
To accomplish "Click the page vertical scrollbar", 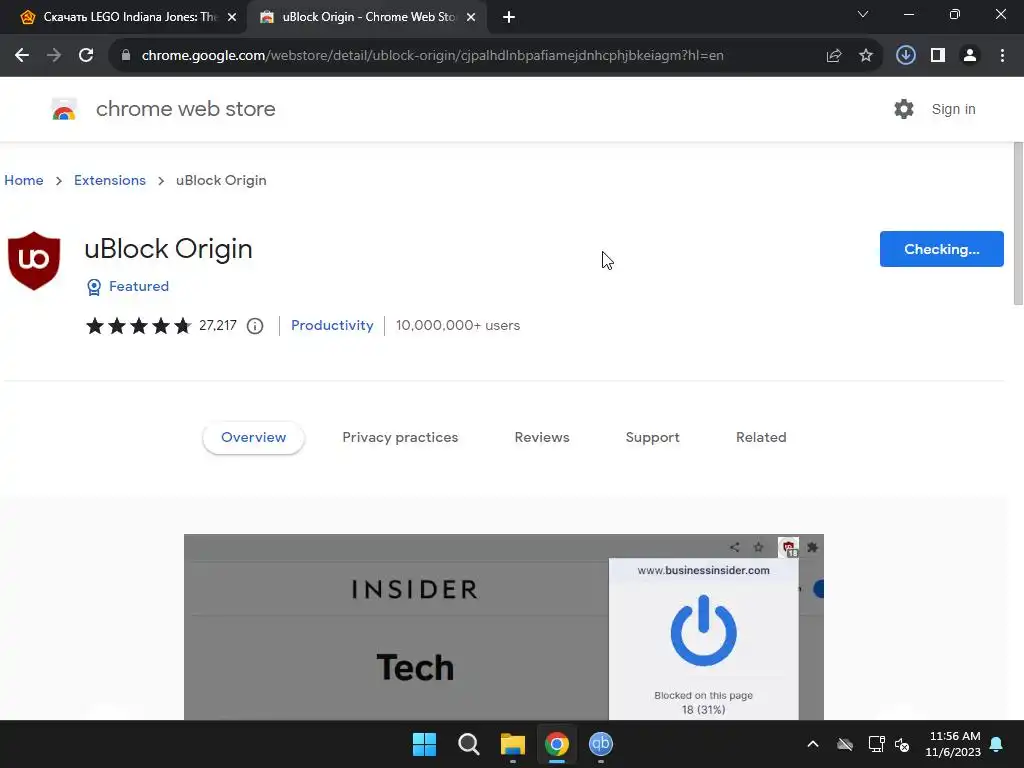I will tap(1018, 223).
